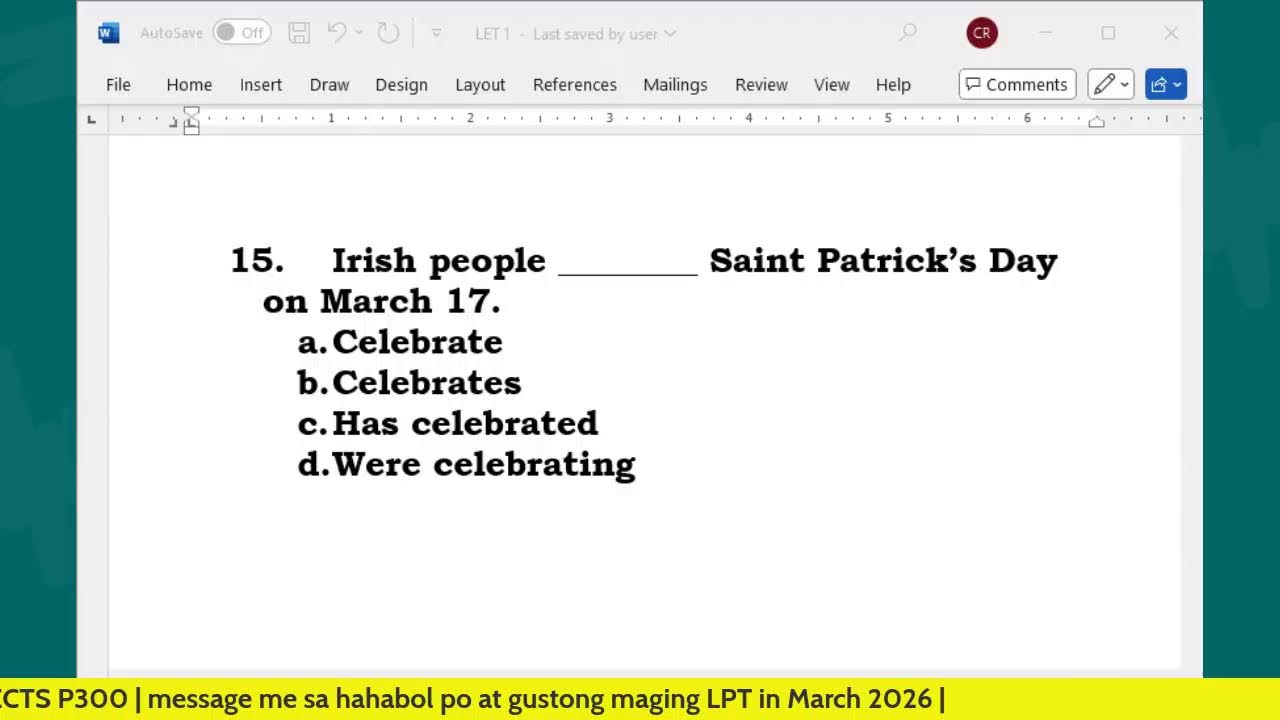Close the Word window
This screenshot has height=720, width=1280.
(1171, 33)
